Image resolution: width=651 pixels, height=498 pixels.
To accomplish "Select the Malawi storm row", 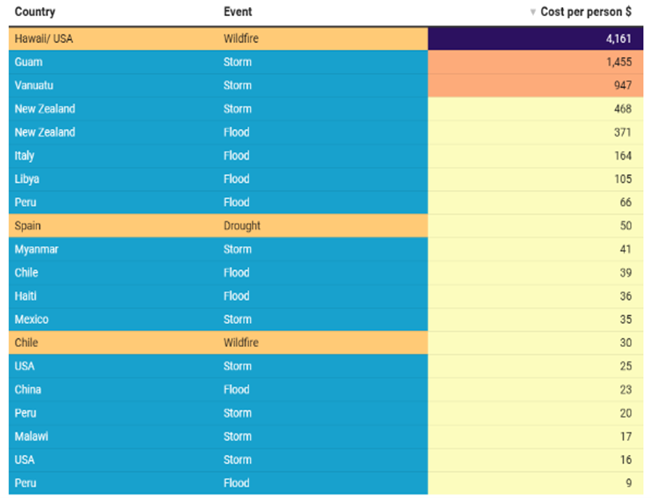I will (x=326, y=437).
